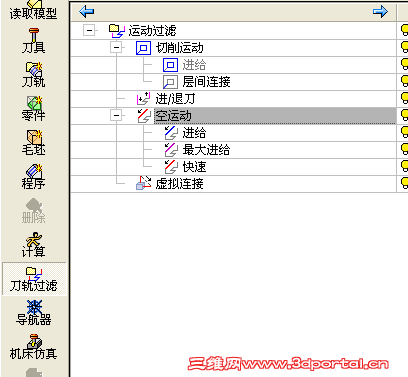
Task: Click the blue left arrow in header
Action: [87, 12]
